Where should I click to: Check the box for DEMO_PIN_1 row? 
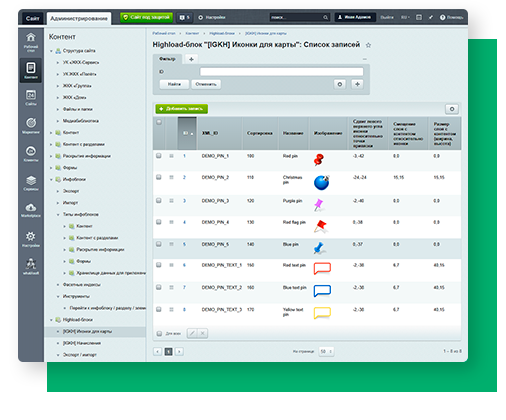tap(159, 156)
